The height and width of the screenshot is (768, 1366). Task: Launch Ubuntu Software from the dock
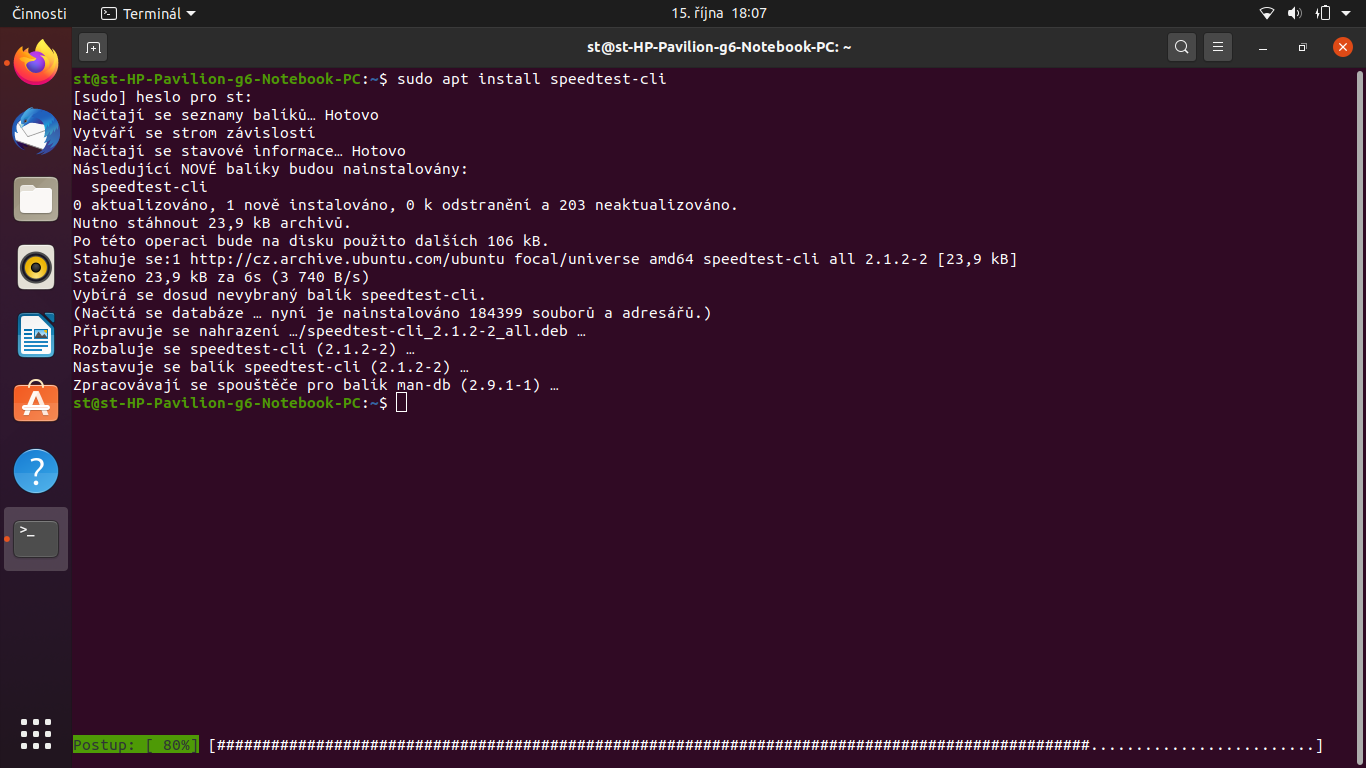pos(36,403)
